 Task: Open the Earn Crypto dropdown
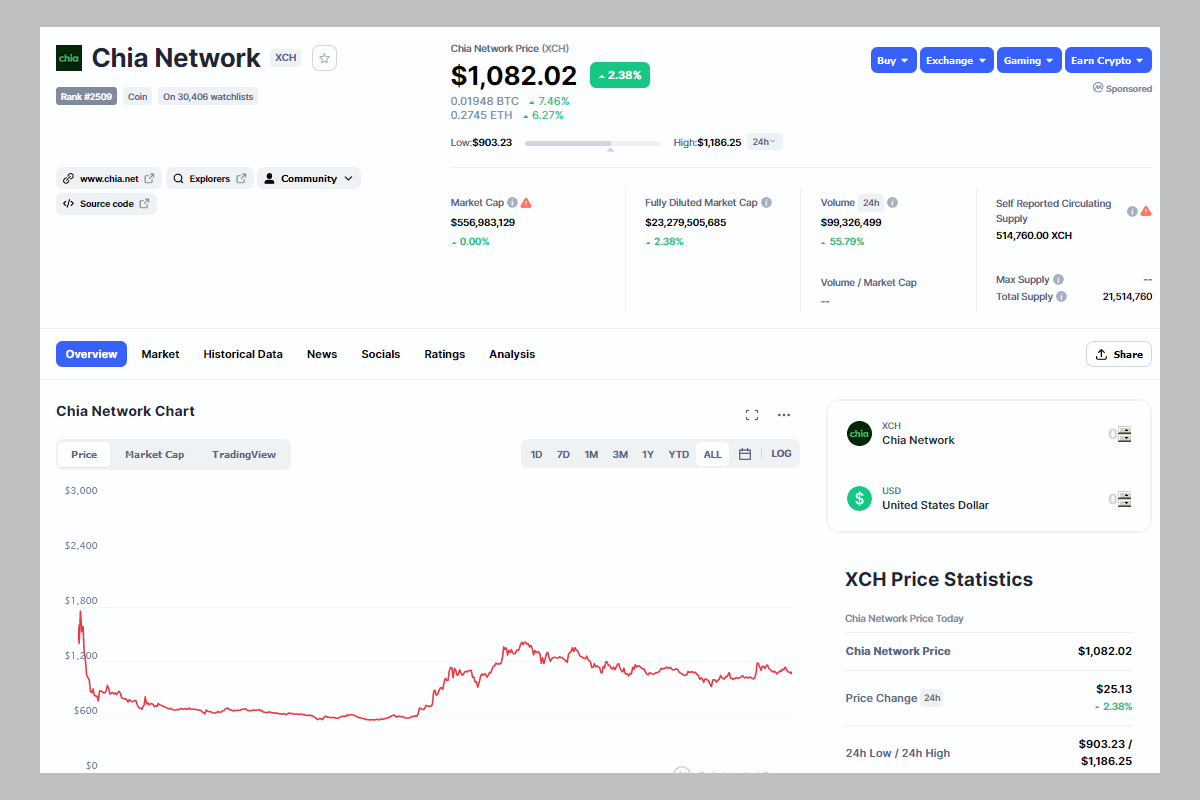click(x=1108, y=61)
